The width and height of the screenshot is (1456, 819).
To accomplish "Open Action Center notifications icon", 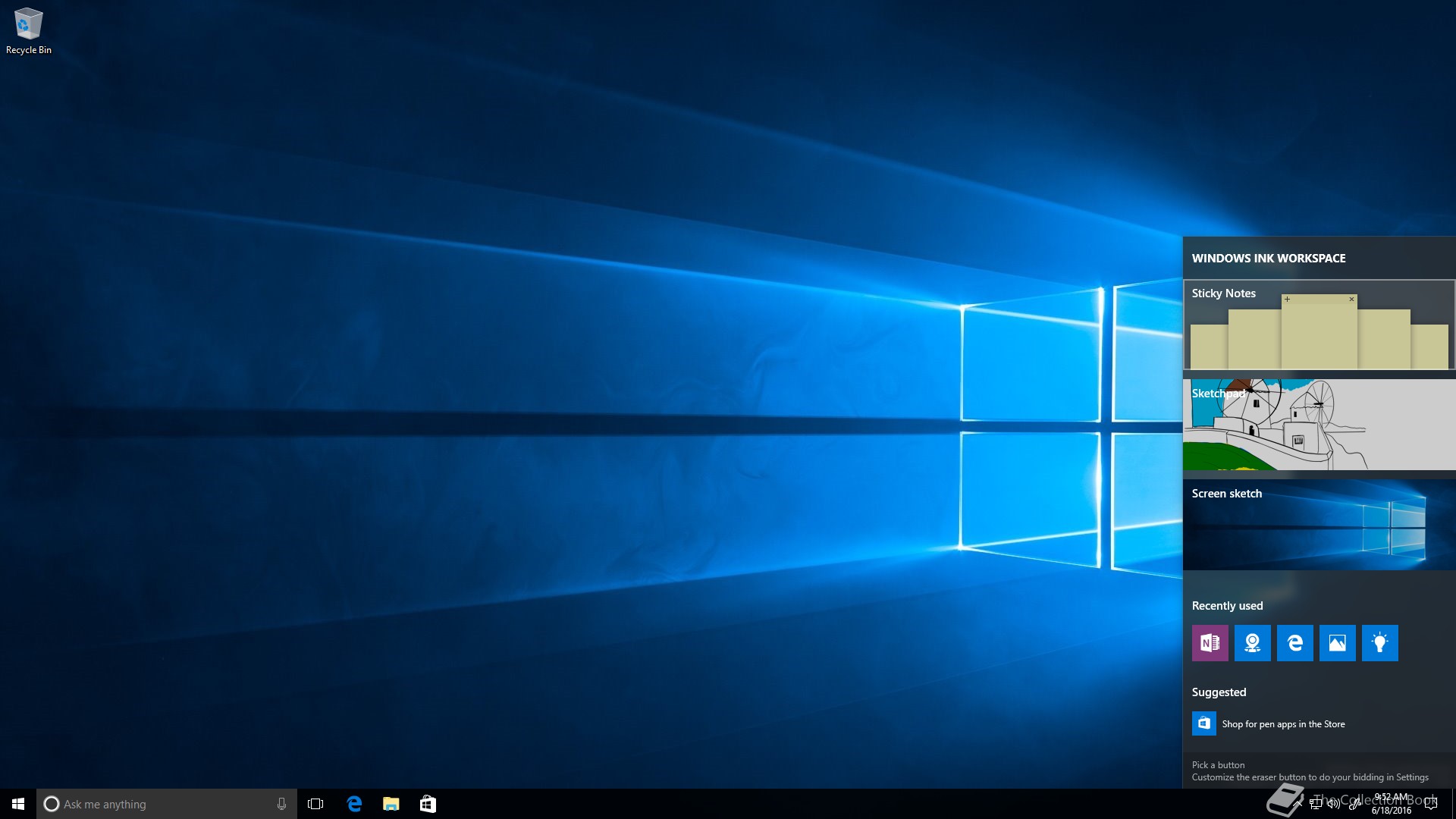I will point(1431,805).
